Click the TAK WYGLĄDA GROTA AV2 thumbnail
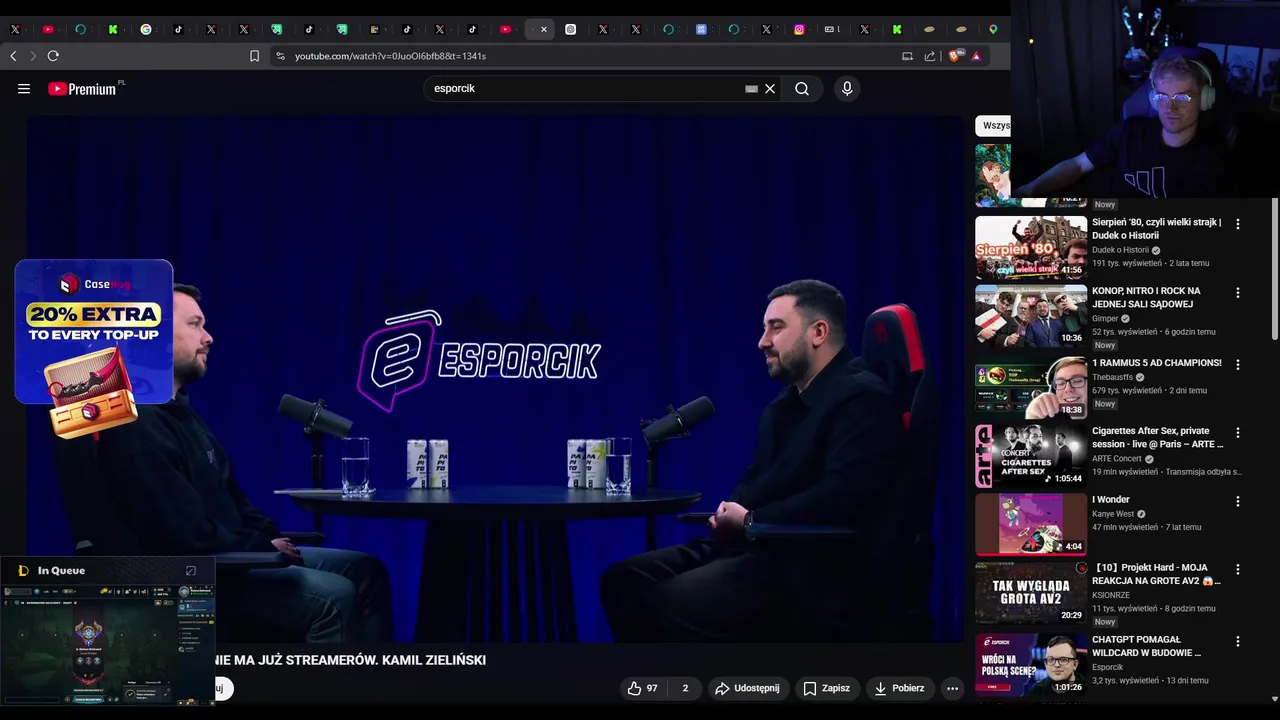This screenshot has width=1280, height=720. [1031, 592]
